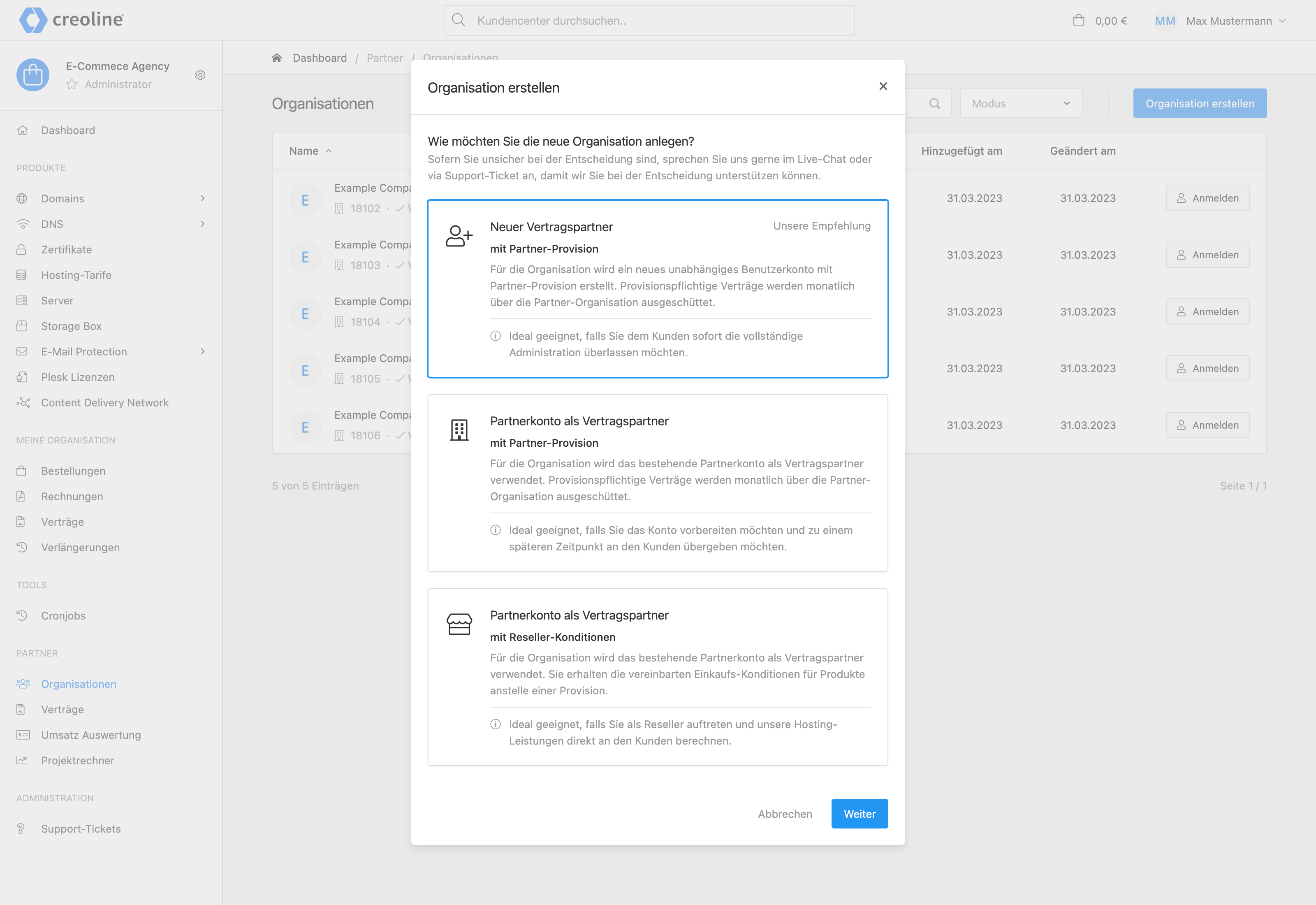1316x905 pixels.
Task: Select the Neuer Vertragspartner option card
Action: [x=658, y=289]
